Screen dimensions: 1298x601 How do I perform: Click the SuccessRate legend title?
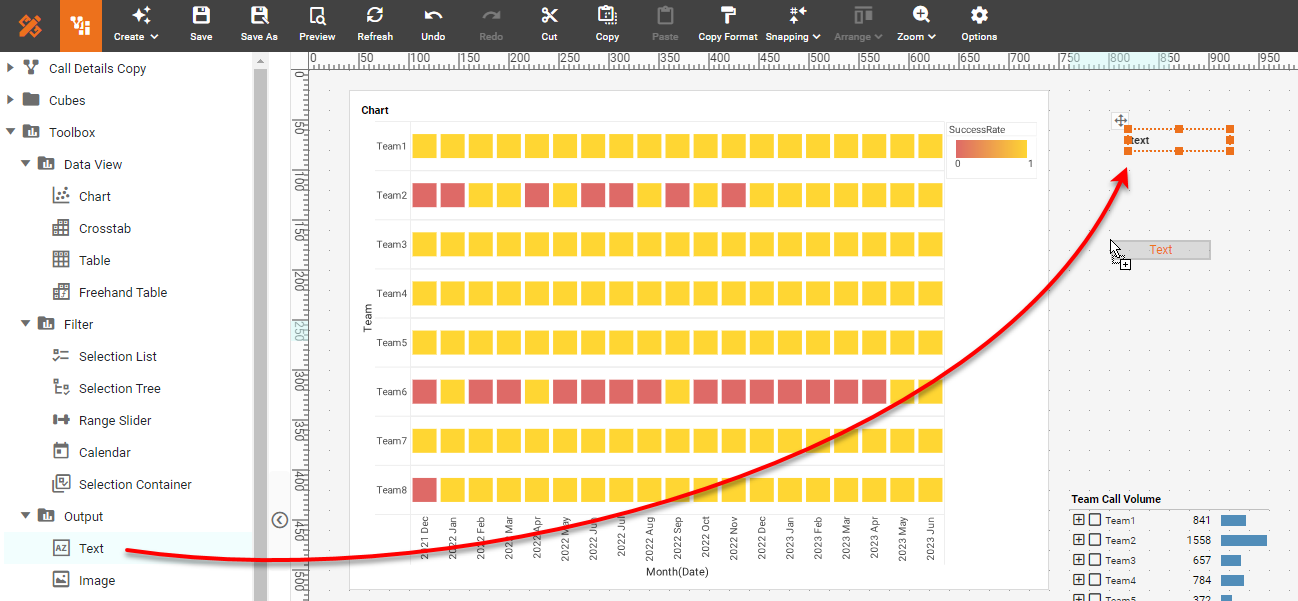pyautogui.click(x=976, y=130)
